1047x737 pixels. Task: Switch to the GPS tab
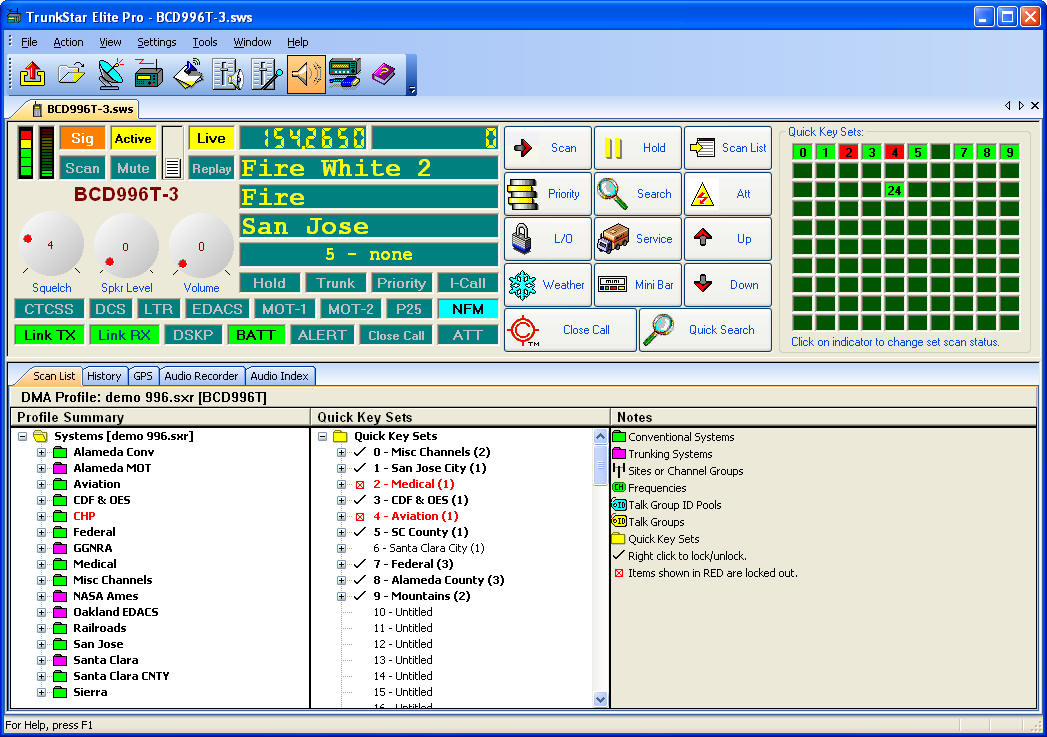(x=143, y=376)
